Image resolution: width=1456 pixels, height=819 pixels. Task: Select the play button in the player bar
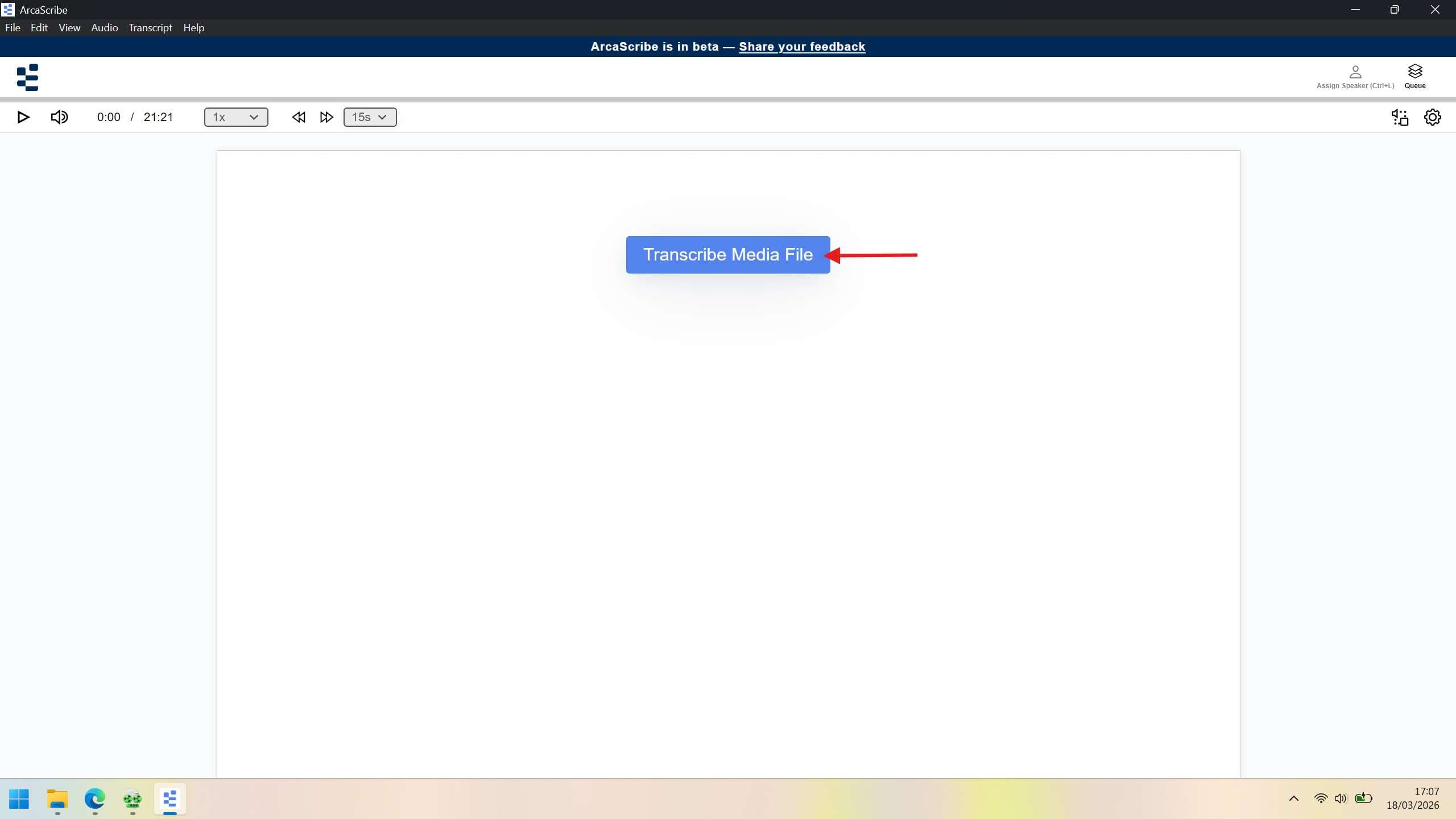[x=23, y=117]
